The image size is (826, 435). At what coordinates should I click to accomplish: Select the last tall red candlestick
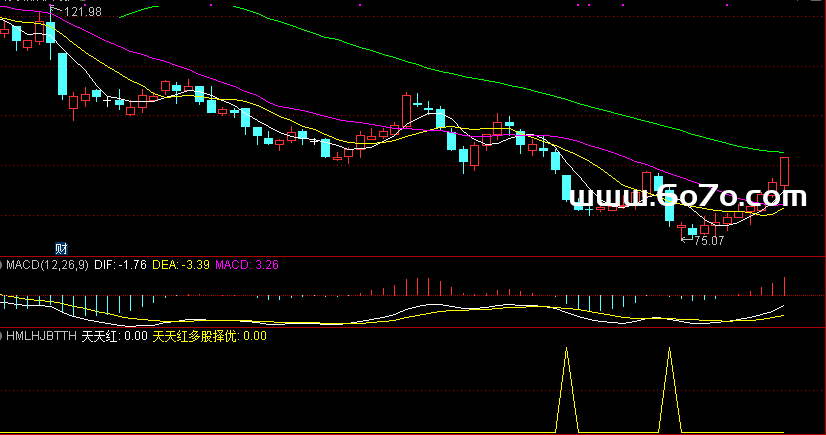(x=785, y=171)
